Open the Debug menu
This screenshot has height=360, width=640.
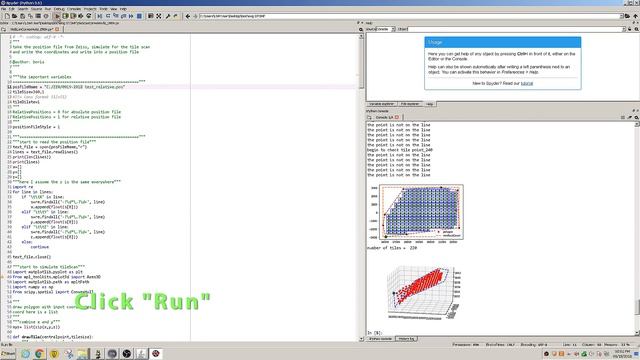coord(59,9)
